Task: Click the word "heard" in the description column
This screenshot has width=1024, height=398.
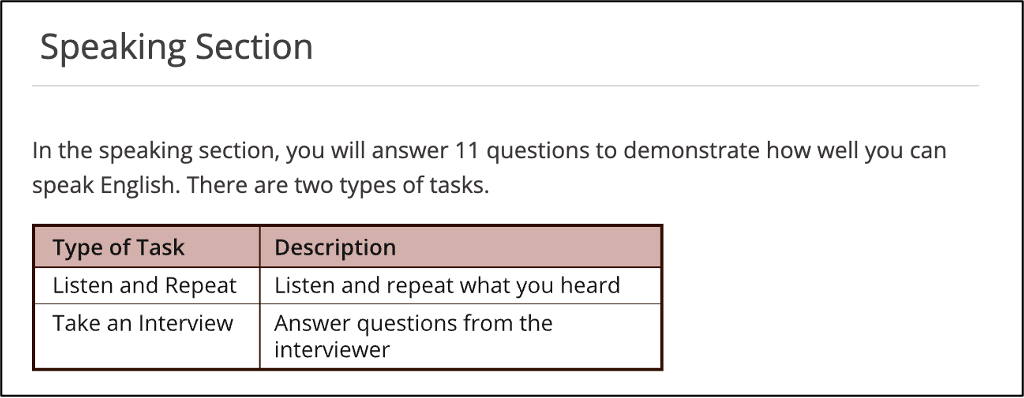Action: tap(590, 286)
